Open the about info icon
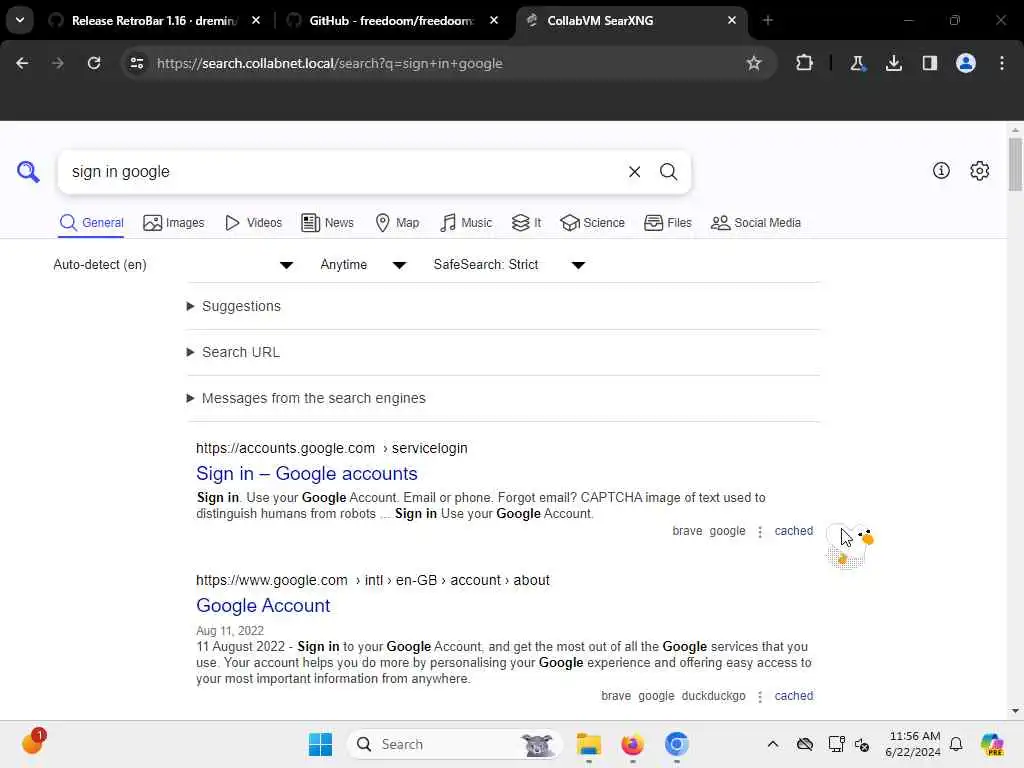Screen dimensions: 1024x768 (x=941, y=170)
